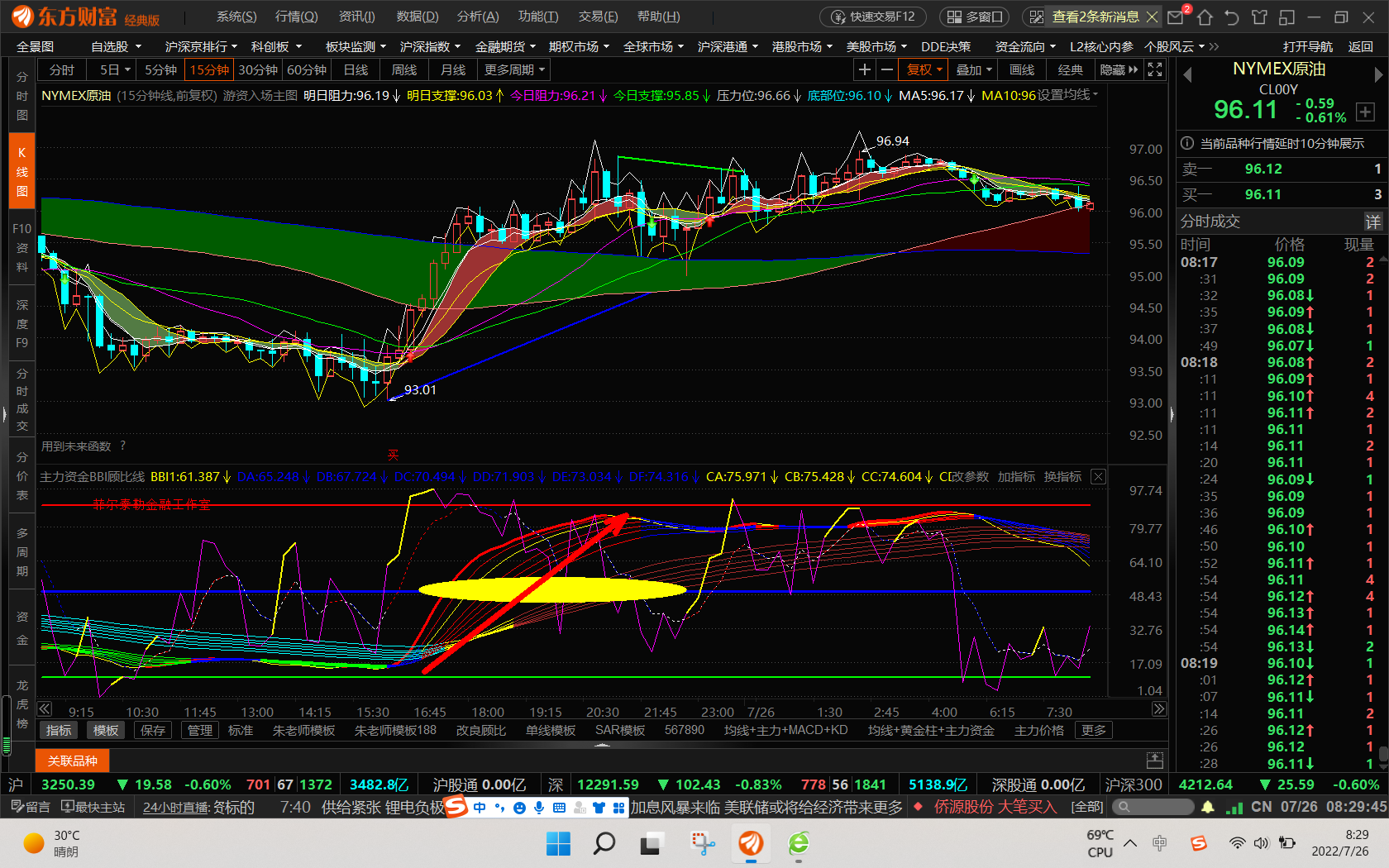Select 分时图 sidebar tab
Viewport: 1389px width, 868px height.
pos(21,96)
